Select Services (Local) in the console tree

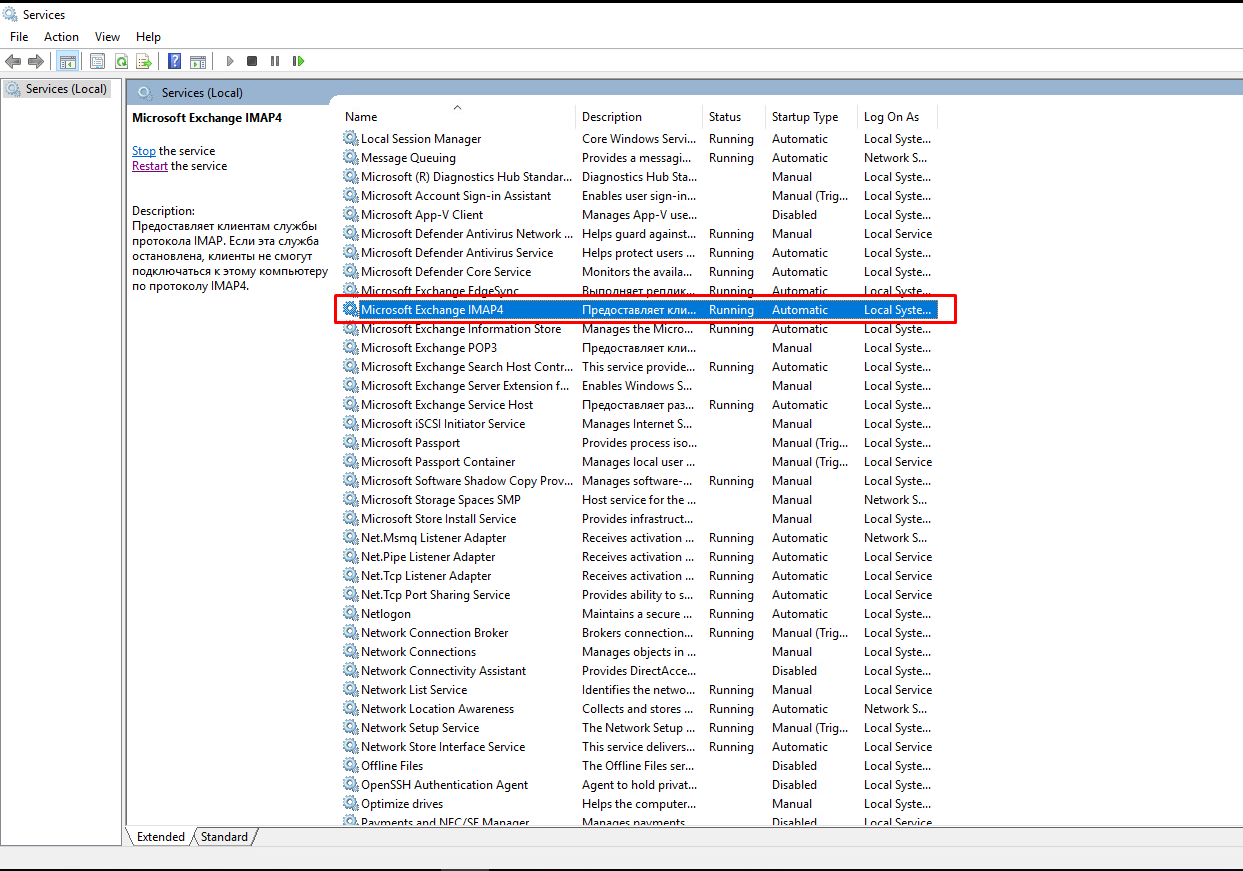click(66, 89)
